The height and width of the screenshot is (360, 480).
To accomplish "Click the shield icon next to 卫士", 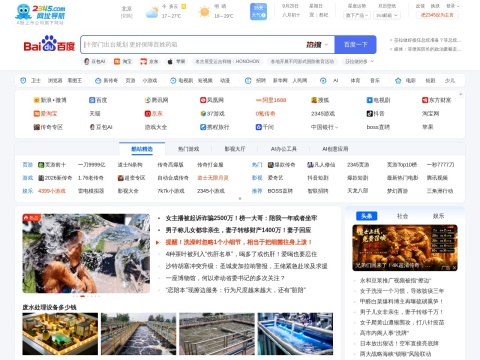I will coord(23,81).
